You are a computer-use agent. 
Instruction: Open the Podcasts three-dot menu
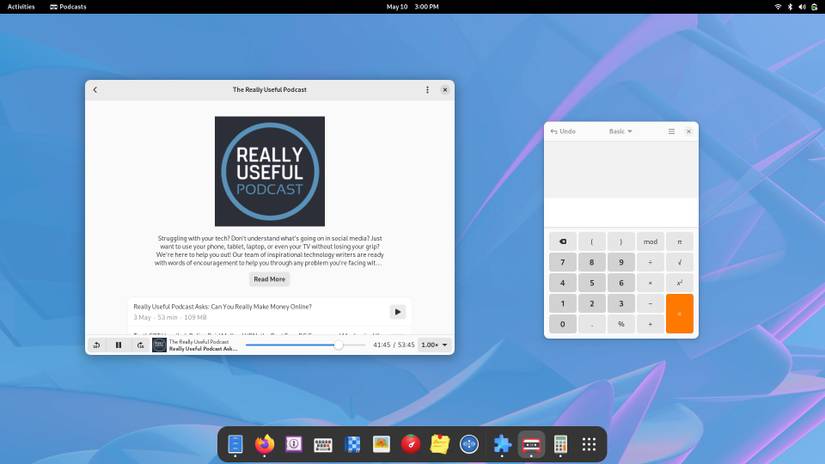click(427, 90)
